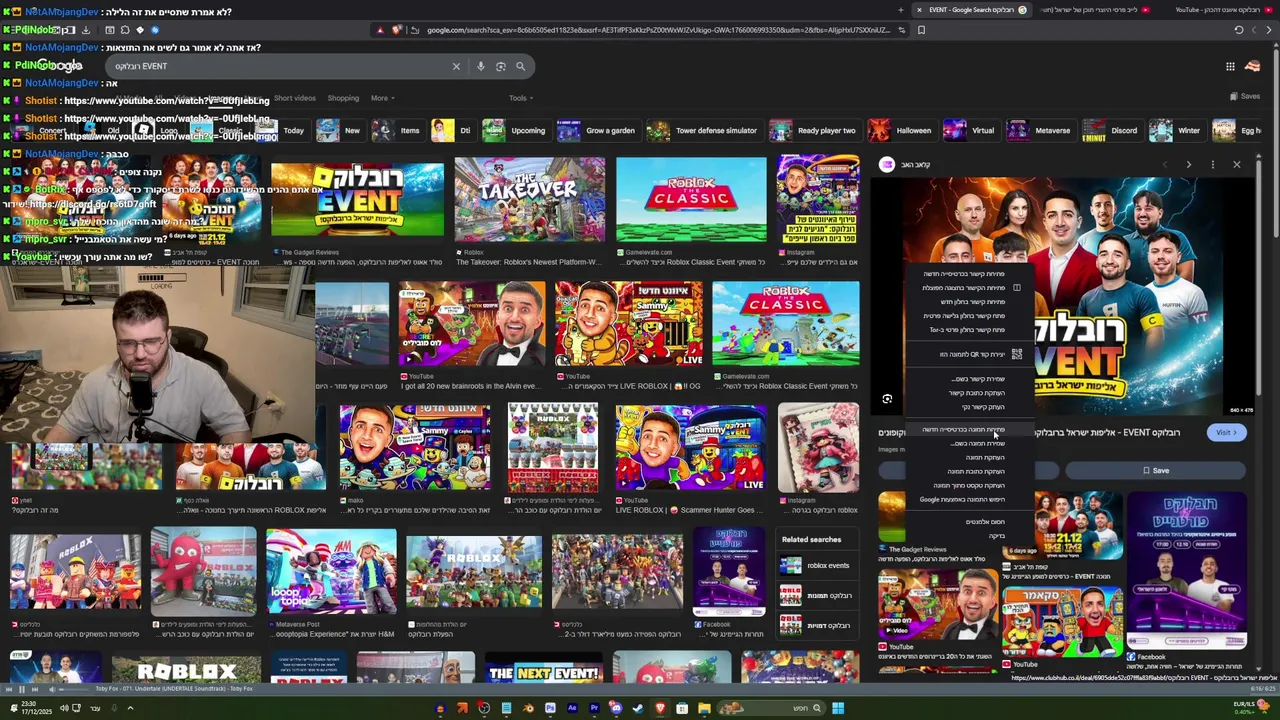
Task: Open system volume icon in tray
Action: pos(63,708)
